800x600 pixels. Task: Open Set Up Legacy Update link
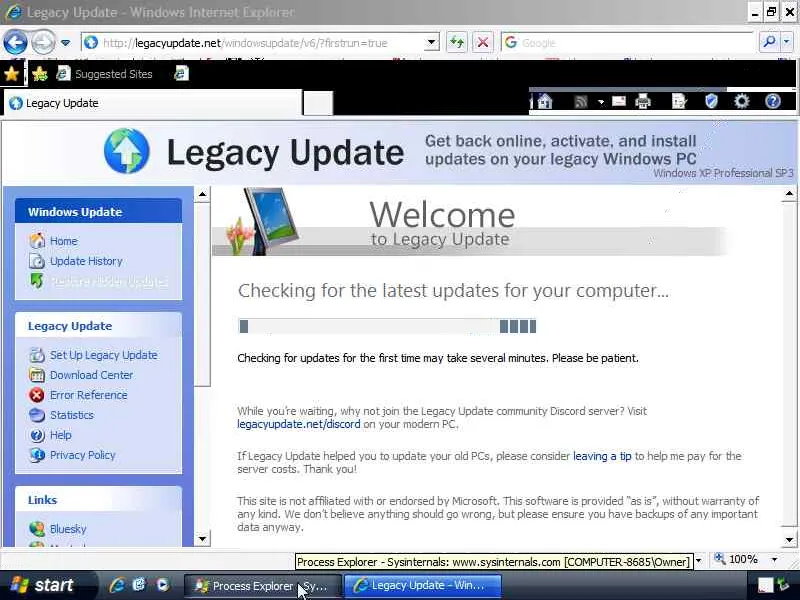(104, 355)
